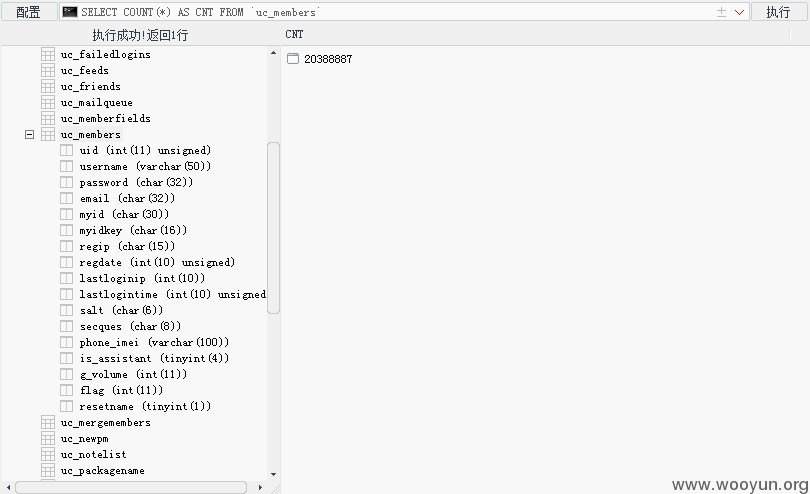Click the table icon next to uc_friends

(48, 86)
